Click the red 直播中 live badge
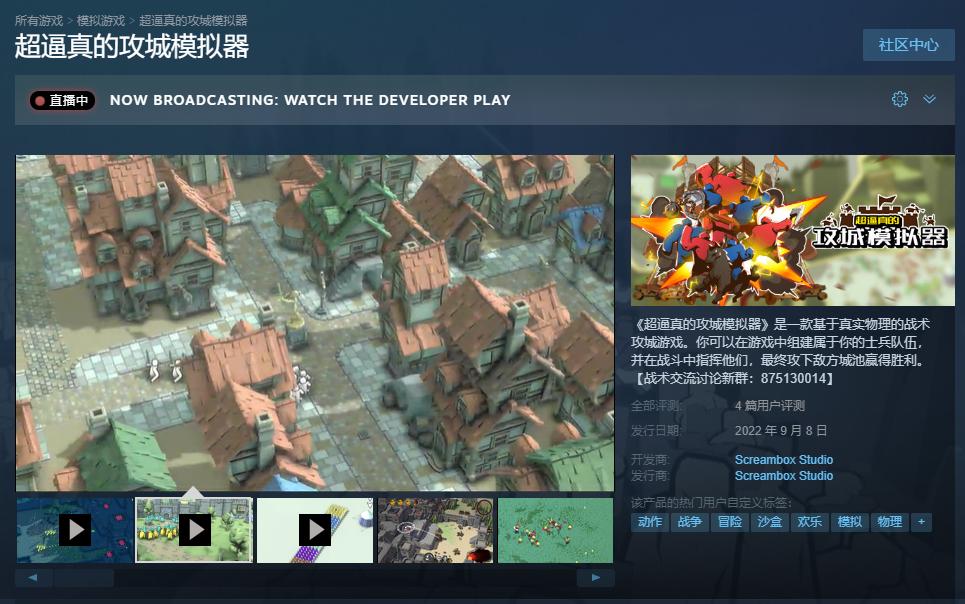This screenshot has height=604, width=965. pyautogui.click(x=60, y=99)
